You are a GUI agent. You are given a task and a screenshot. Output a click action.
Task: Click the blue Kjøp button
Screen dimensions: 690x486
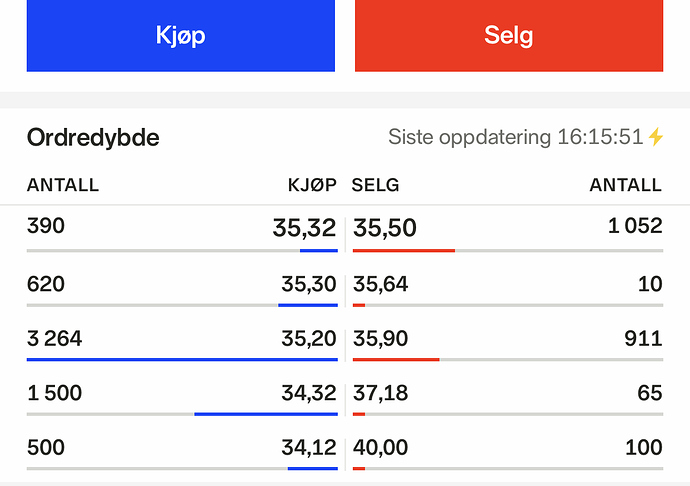[x=181, y=35]
